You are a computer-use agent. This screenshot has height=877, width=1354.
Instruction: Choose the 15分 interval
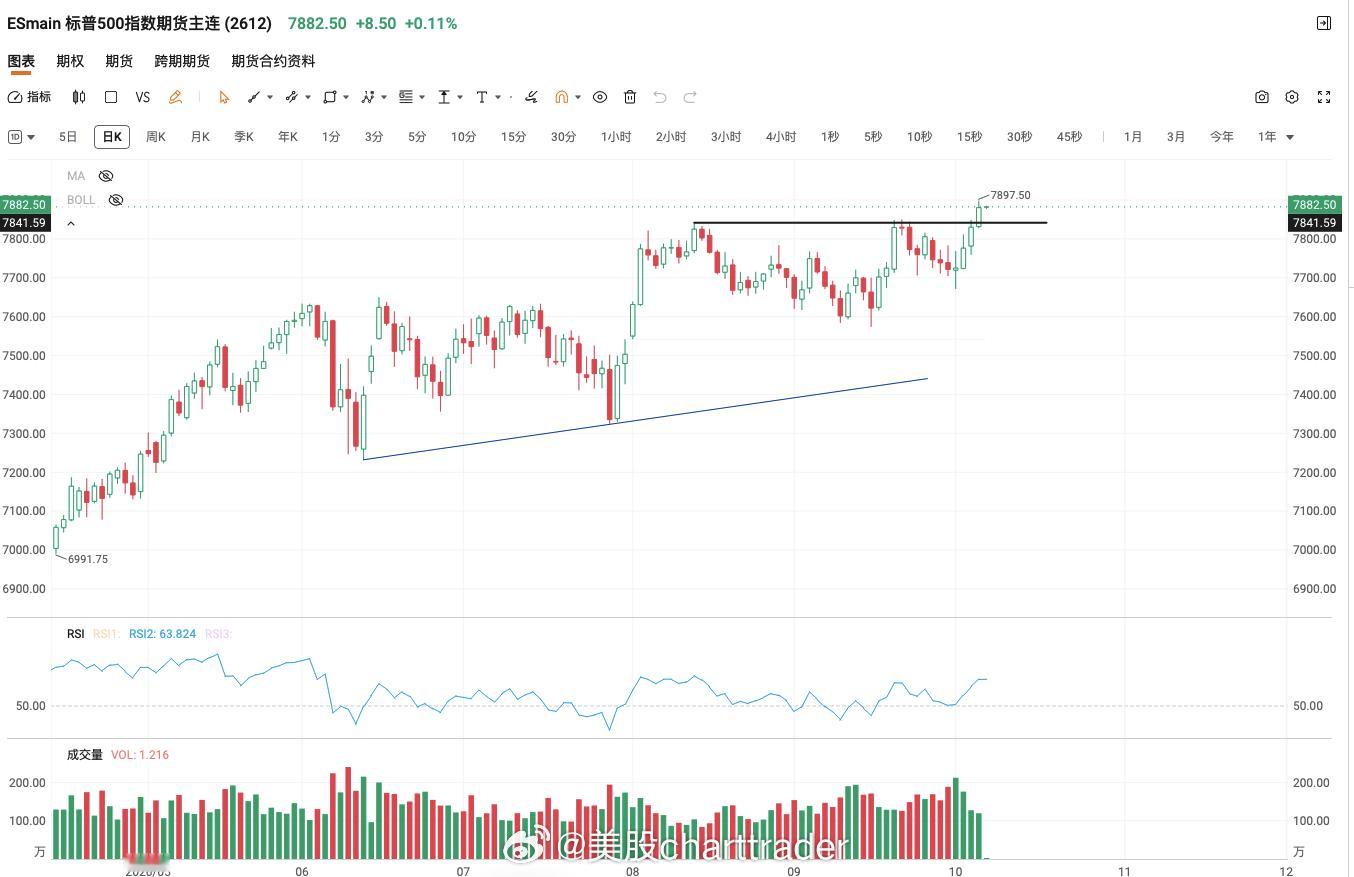click(513, 137)
